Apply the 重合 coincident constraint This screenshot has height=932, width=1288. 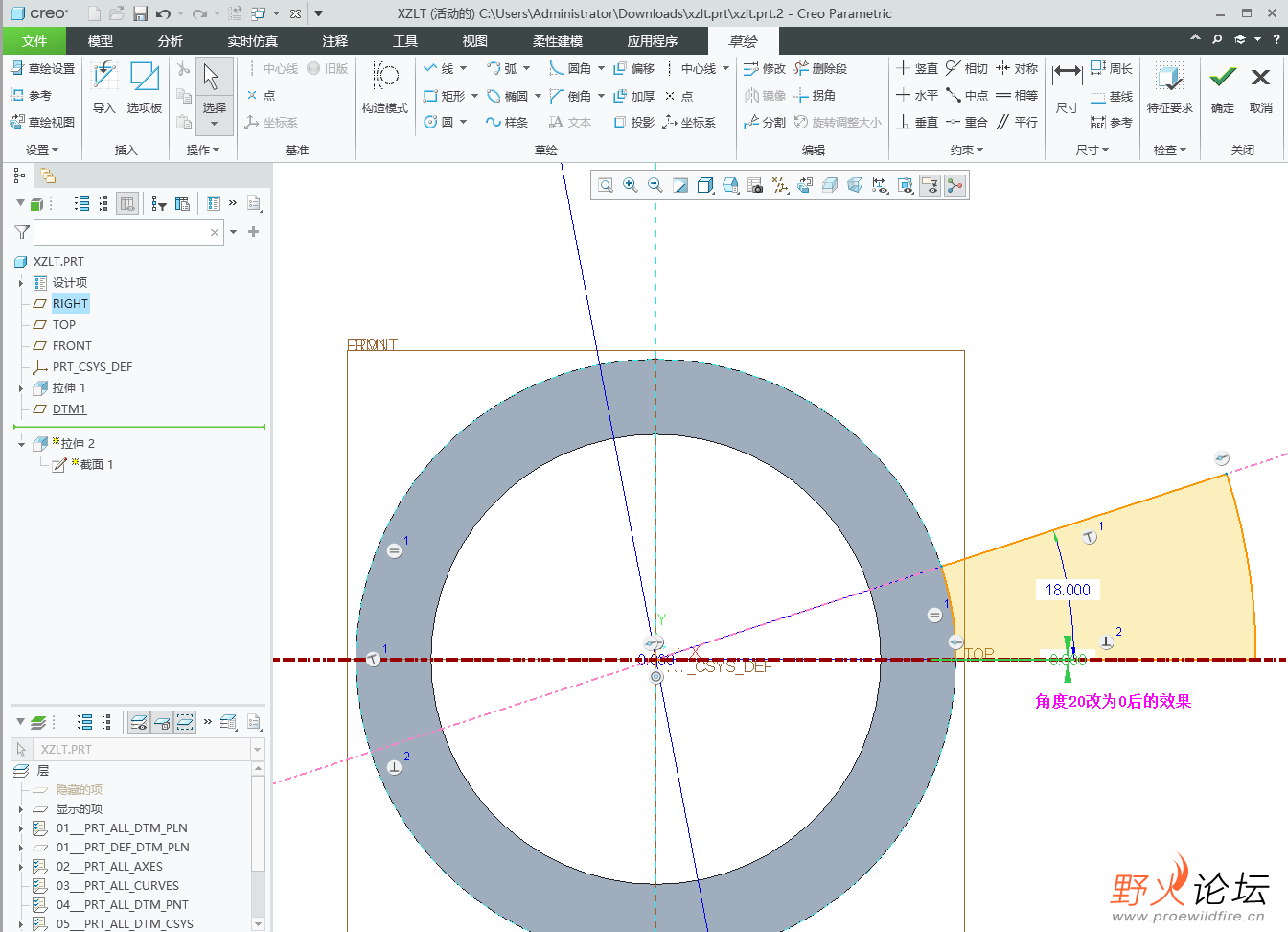pyautogui.click(x=966, y=123)
